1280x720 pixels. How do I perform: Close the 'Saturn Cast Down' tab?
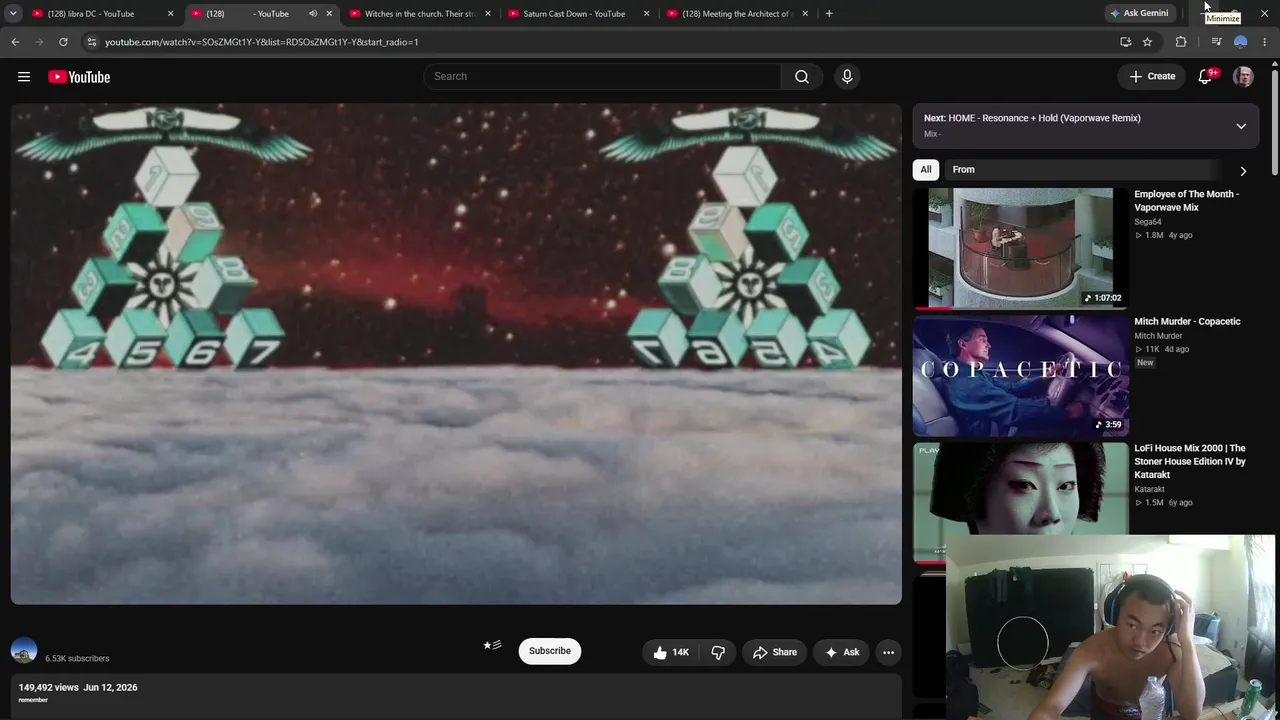click(646, 14)
